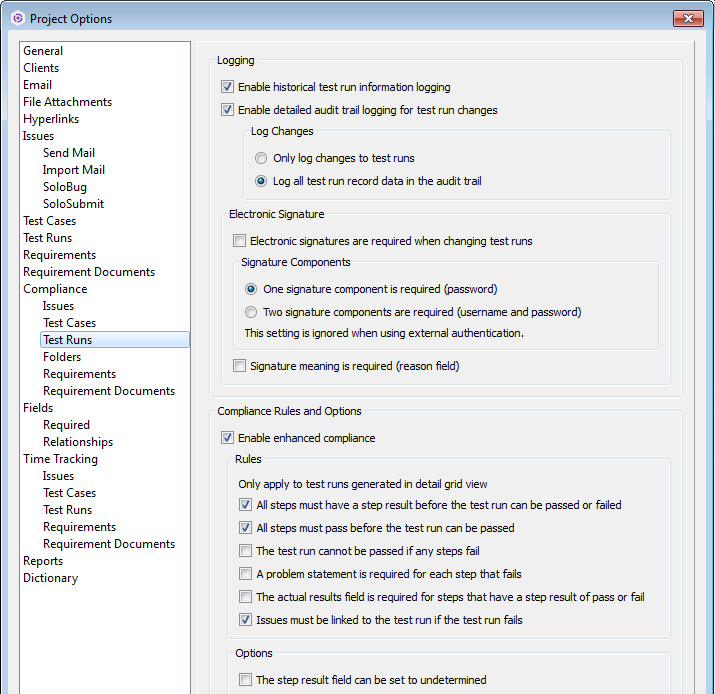This screenshot has width=715, height=694.
Task: Open the Email options category
Action: [38, 85]
